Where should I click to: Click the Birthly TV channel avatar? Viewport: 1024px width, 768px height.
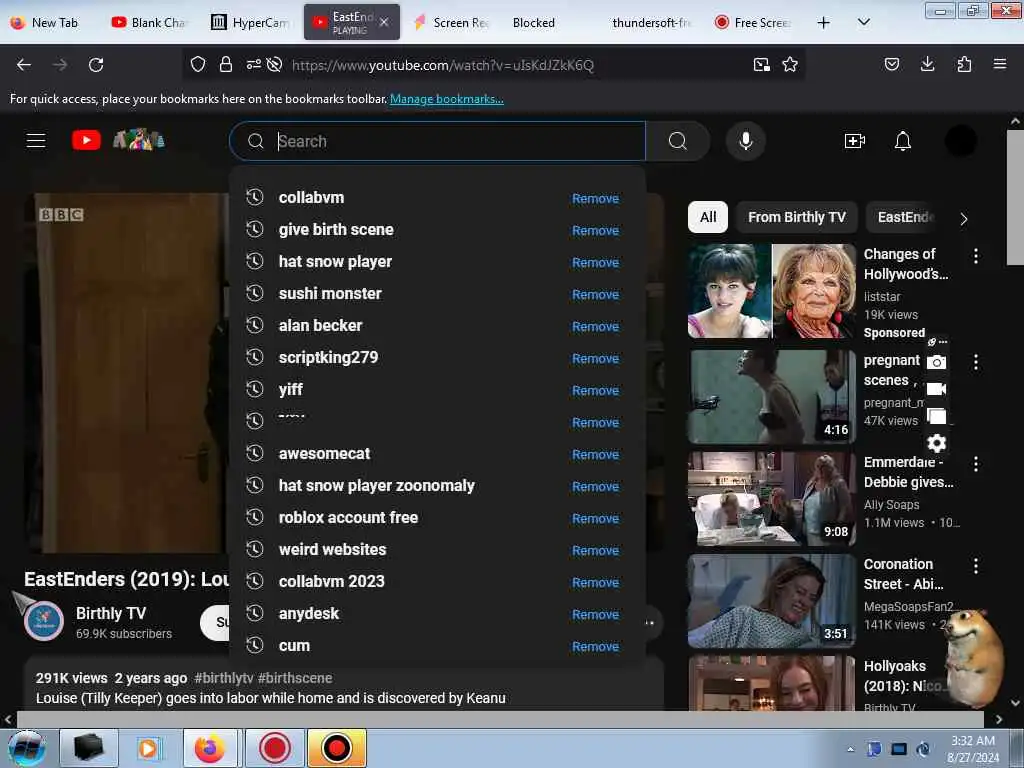(44, 621)
